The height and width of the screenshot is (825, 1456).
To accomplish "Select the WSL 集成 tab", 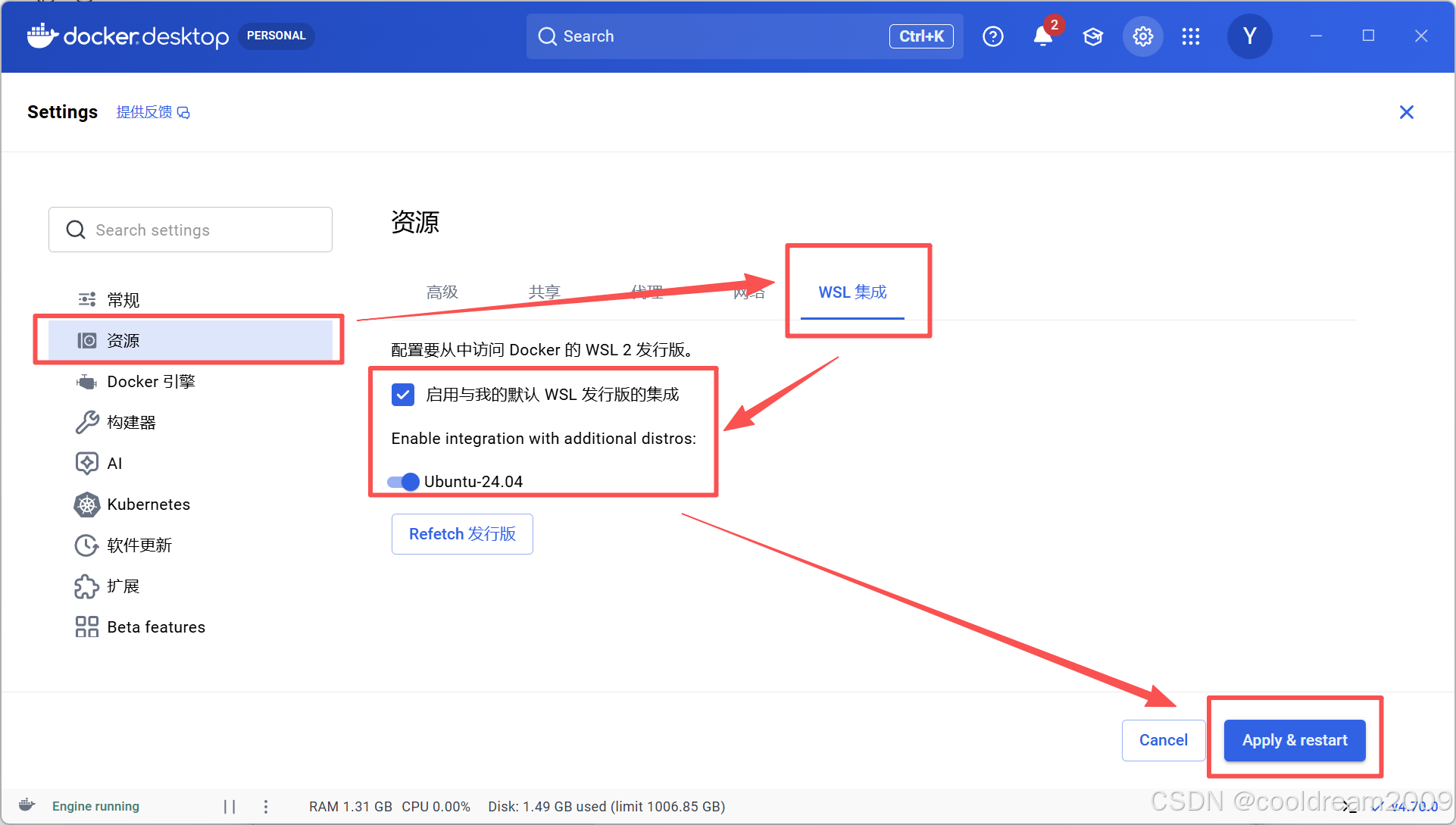I will pyautogui.click(x=852, y=292).
